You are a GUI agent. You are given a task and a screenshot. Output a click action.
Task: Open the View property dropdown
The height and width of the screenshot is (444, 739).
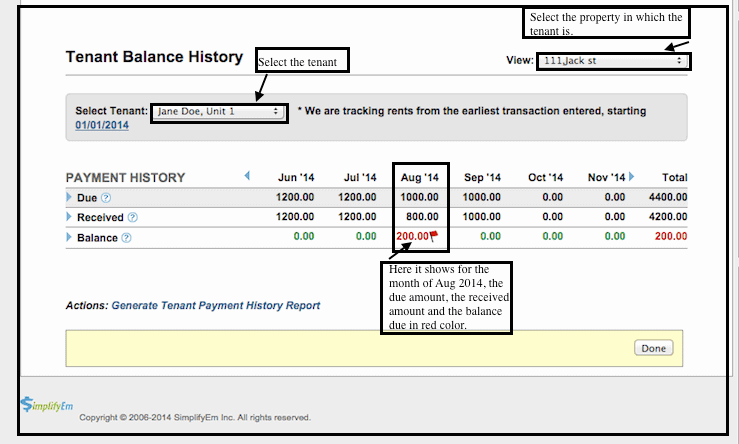click(613, 61)
